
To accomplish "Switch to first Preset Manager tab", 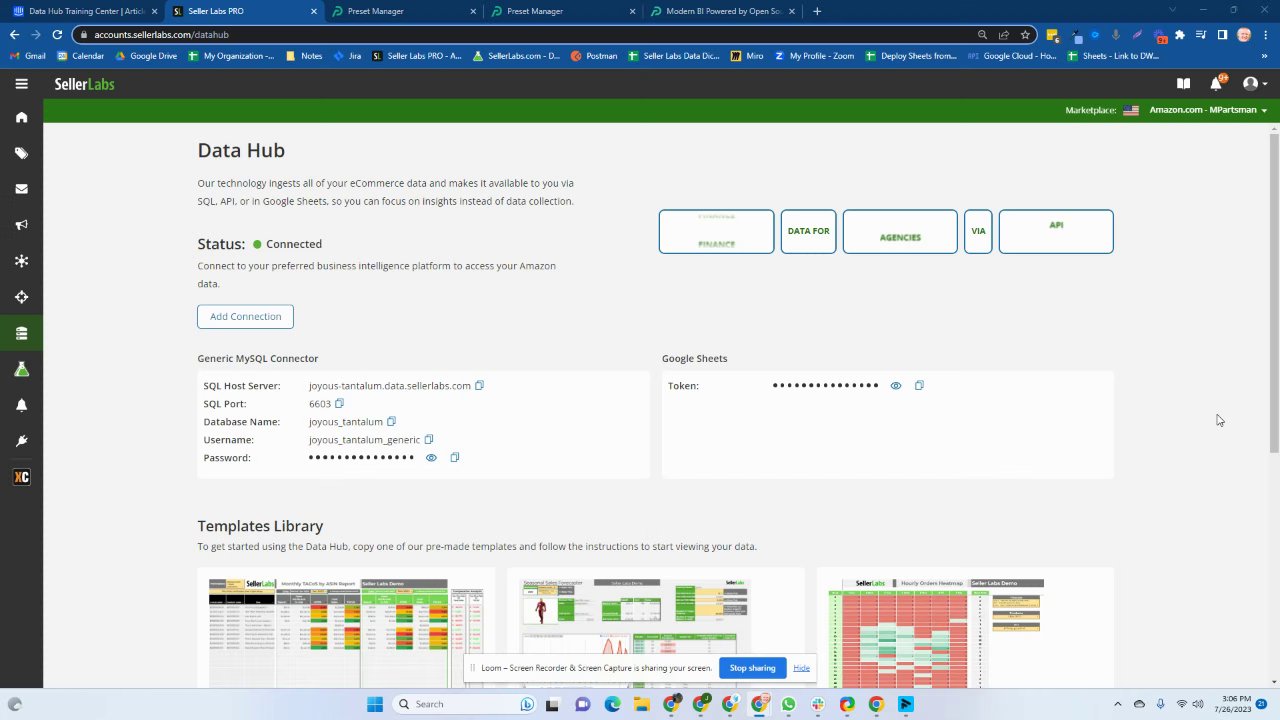I will pos(402,11).
